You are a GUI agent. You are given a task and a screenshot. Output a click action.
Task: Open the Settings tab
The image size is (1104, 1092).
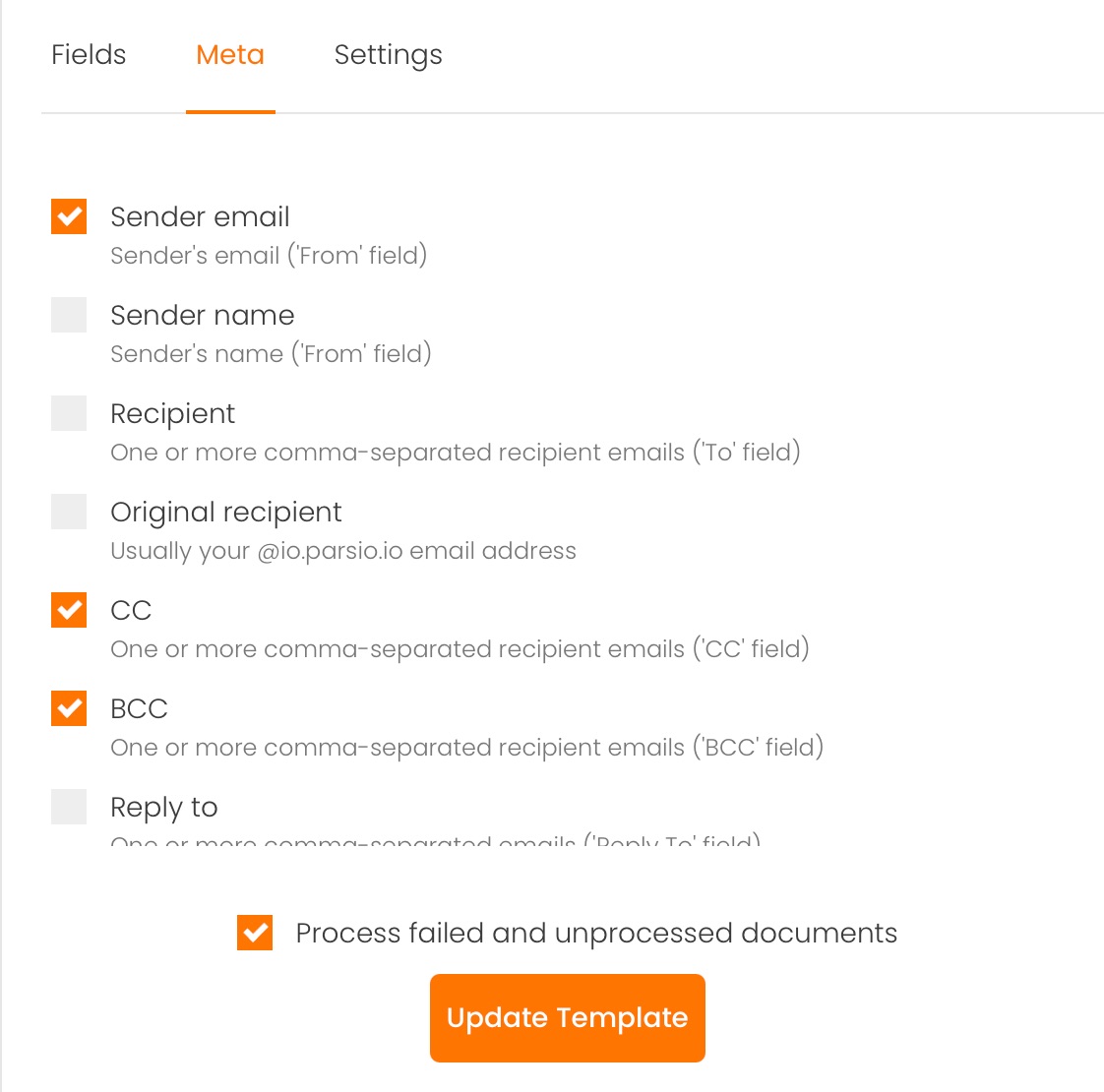pos(388,55)
